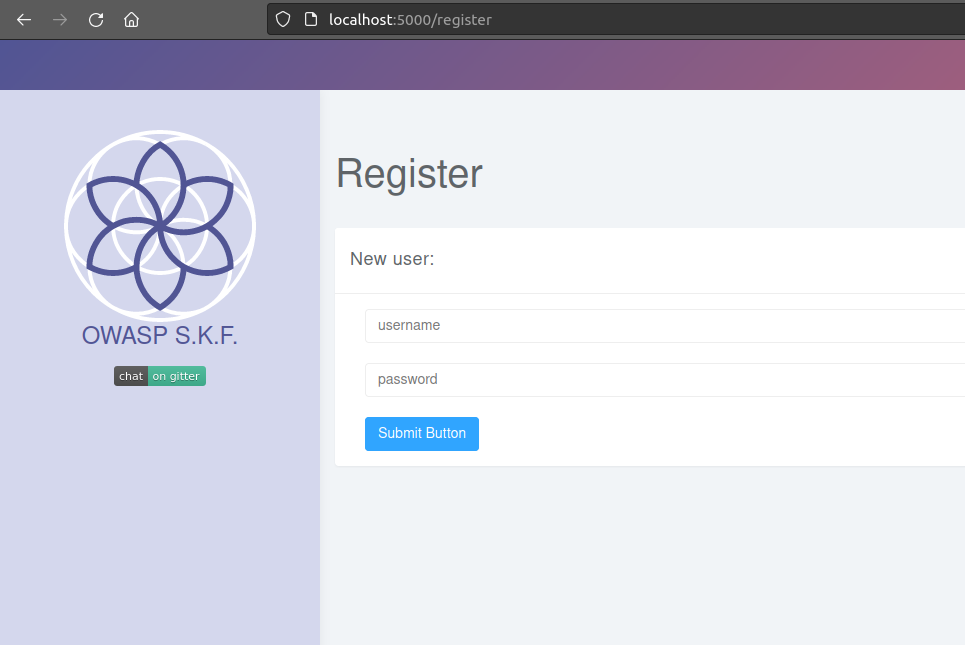Focus the password input field
Image resolution: width=965 pixels, height=645 pixels.
click(x=660, y=380)
